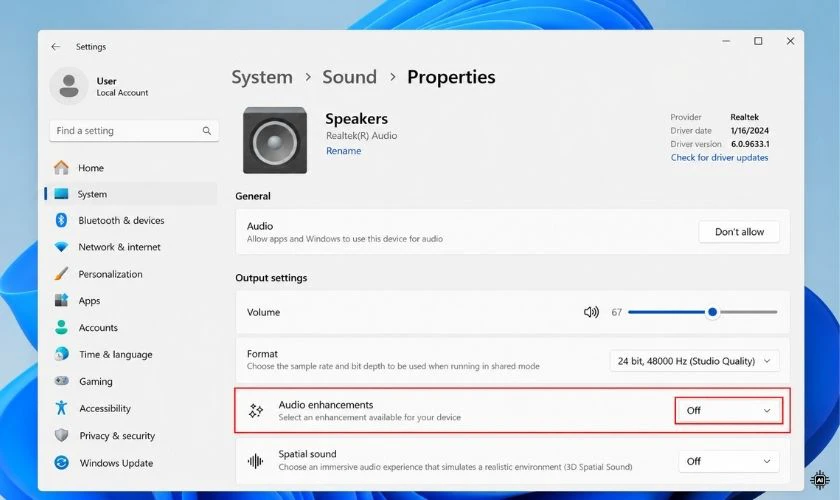The image size is (840, 500).
Task: Open the Apps settings section
Action: (131, 301)
